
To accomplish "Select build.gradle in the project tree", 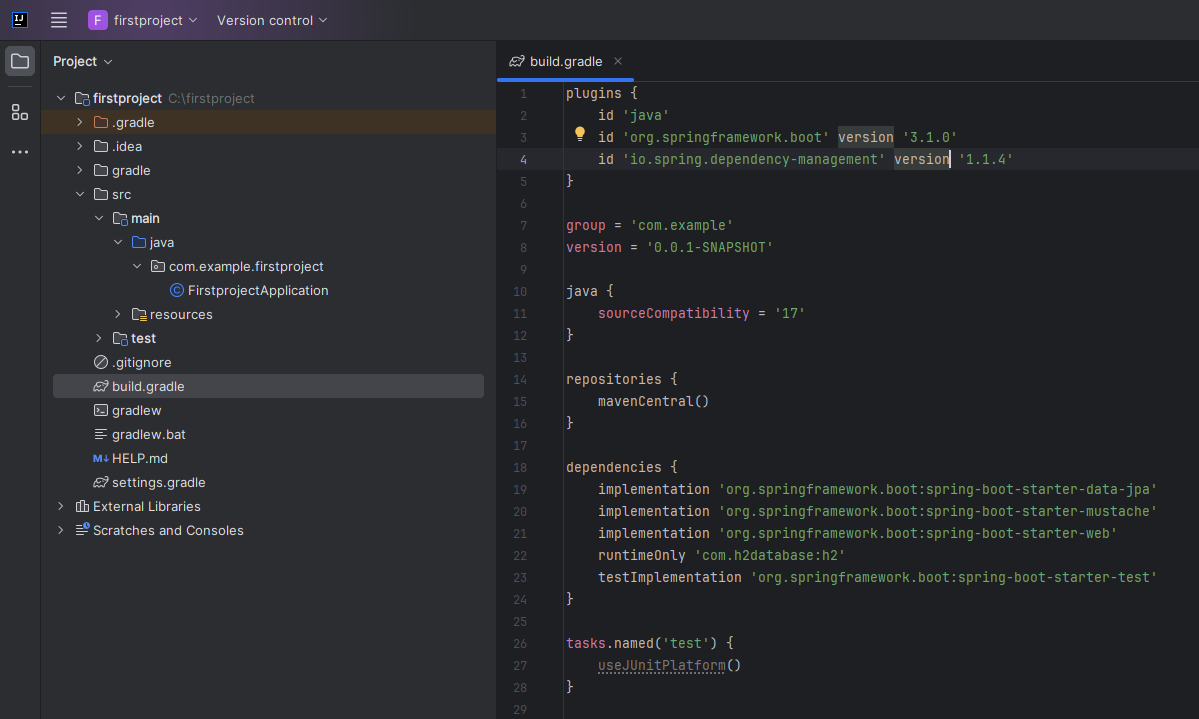I will coord(268,386).
